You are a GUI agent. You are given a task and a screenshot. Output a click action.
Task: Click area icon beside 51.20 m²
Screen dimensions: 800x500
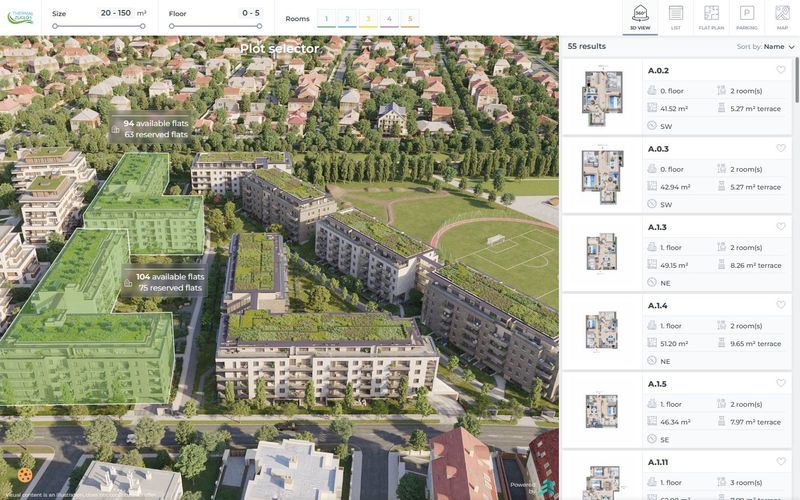pyautogui.click(x=652, y=343)
